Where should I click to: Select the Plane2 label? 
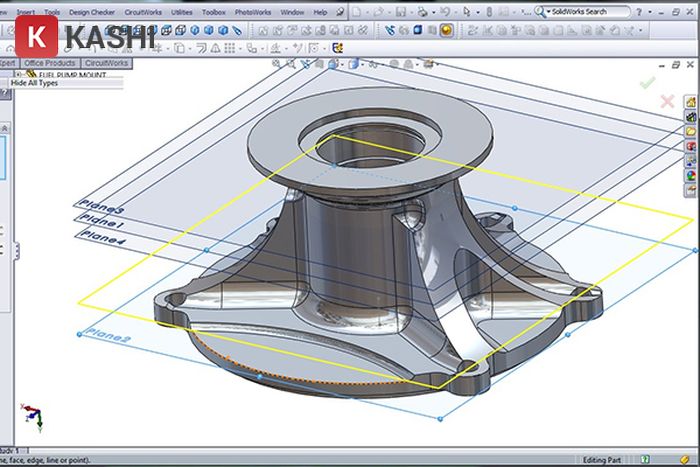tap(107, 335)
